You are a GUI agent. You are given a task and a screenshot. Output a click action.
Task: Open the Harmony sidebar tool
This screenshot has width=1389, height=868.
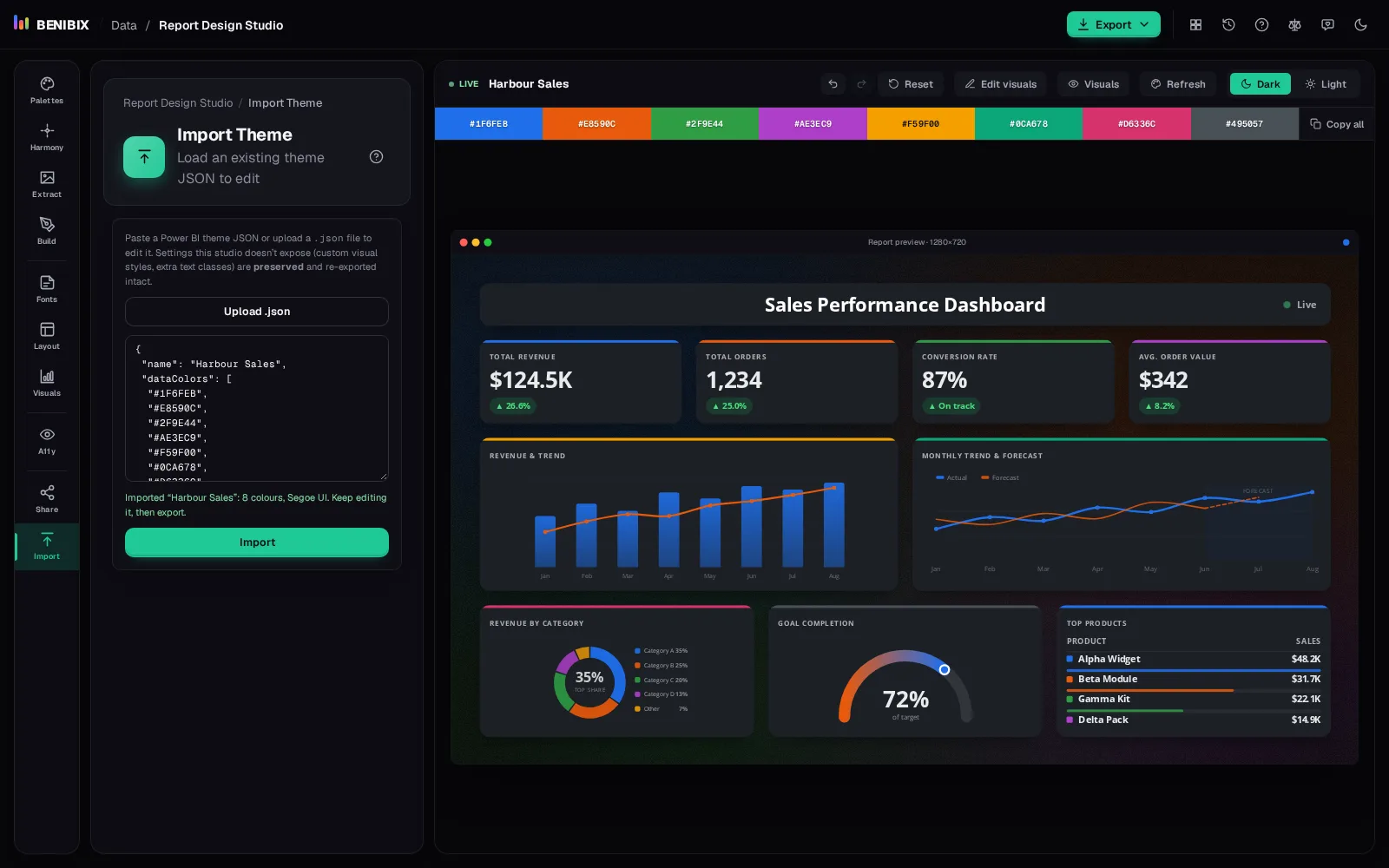pyautogui.click(x=47, y=137)
